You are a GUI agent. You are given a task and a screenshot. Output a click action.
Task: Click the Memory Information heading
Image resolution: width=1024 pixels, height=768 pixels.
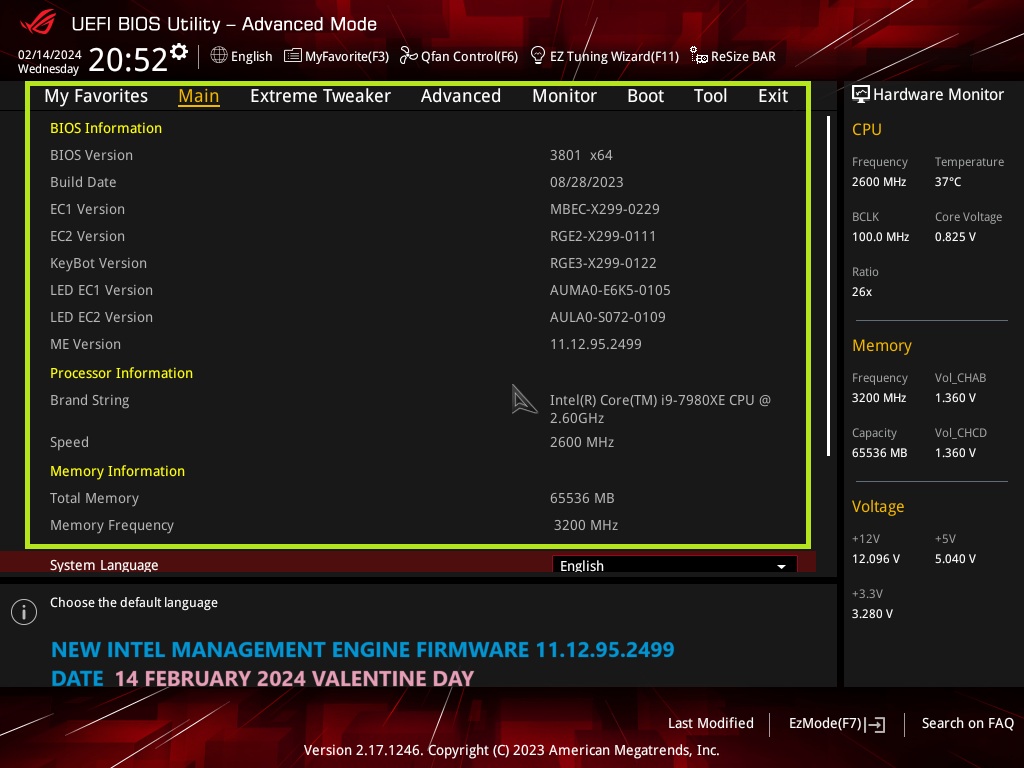click(x=118, y=471)
